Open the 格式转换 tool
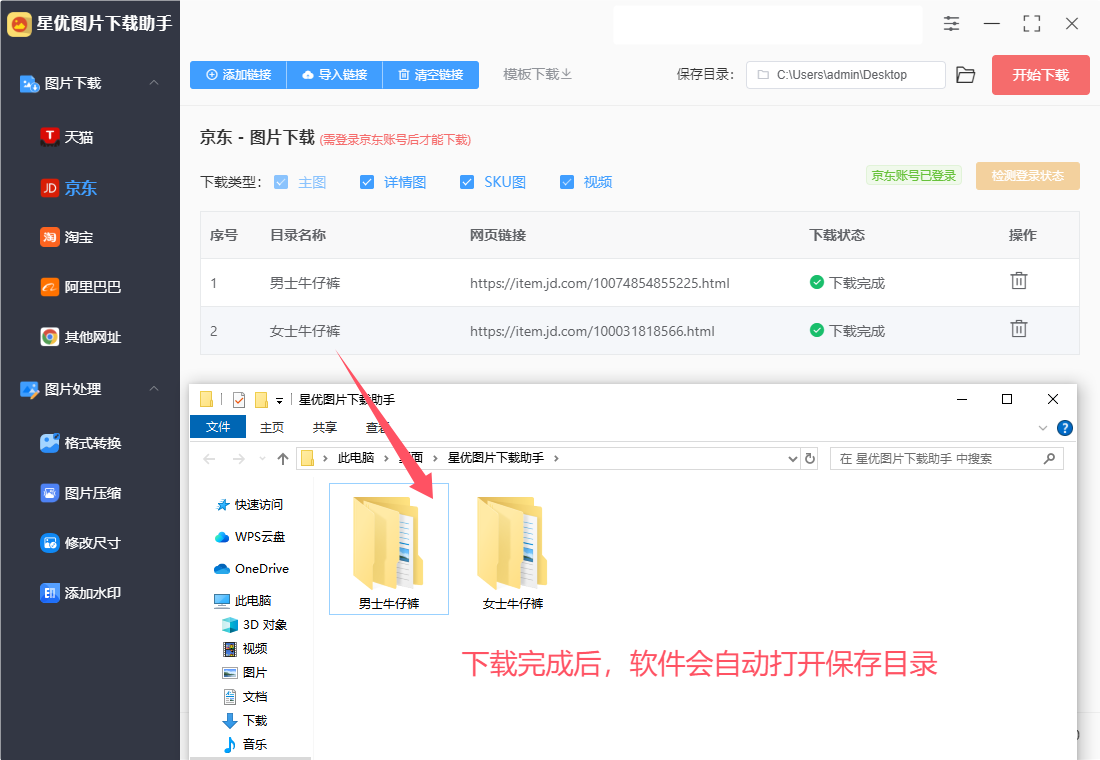The height and width of the screenshot is (760, 1100). click(81, 443)
